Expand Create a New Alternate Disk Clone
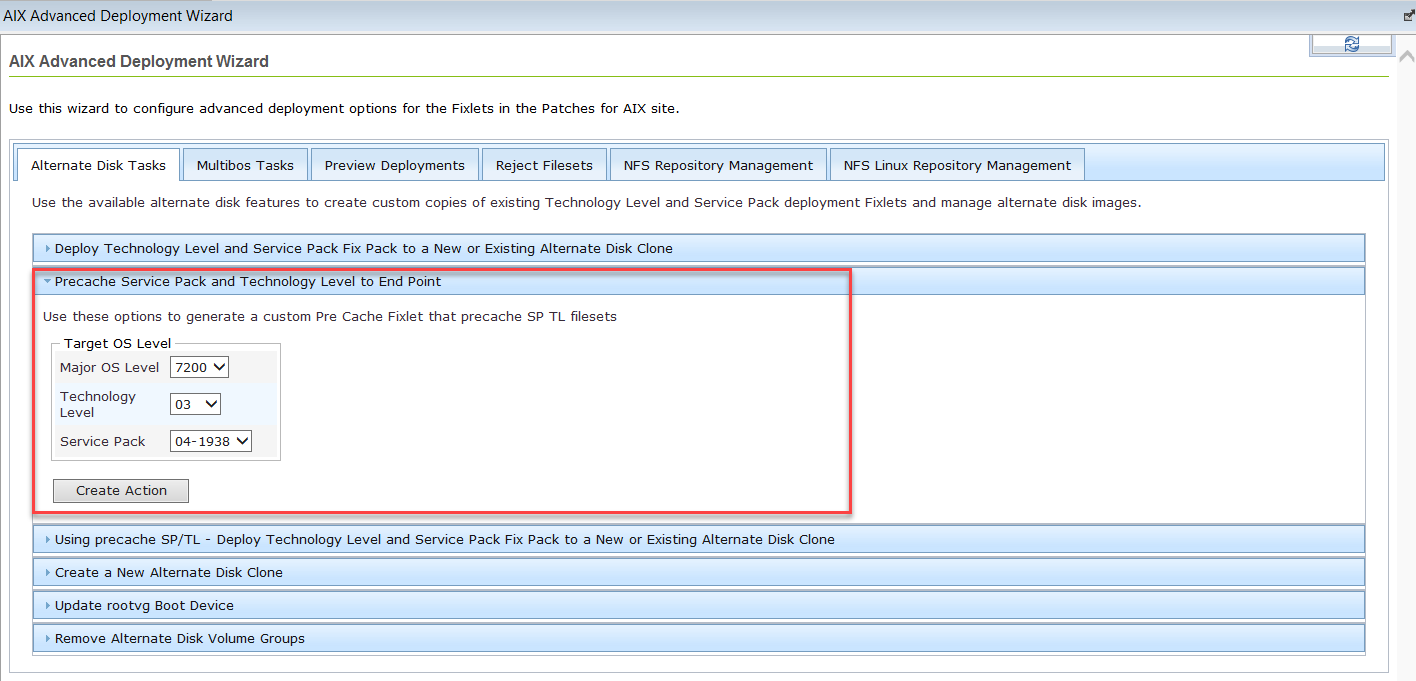Viewport: 1416px width, 681px height. (699, 572)
